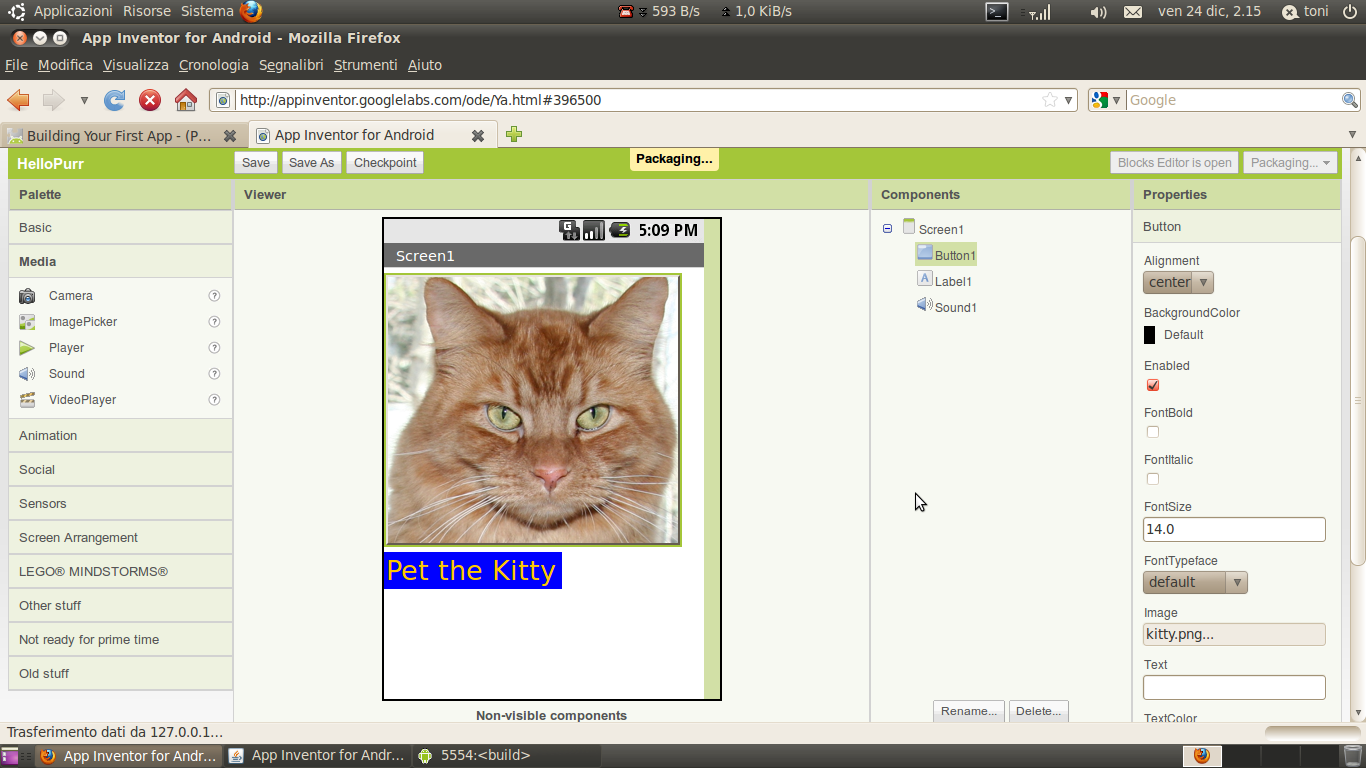Rename the selected component
Screen dimensions: 1366x768
[x=967, y=710]
